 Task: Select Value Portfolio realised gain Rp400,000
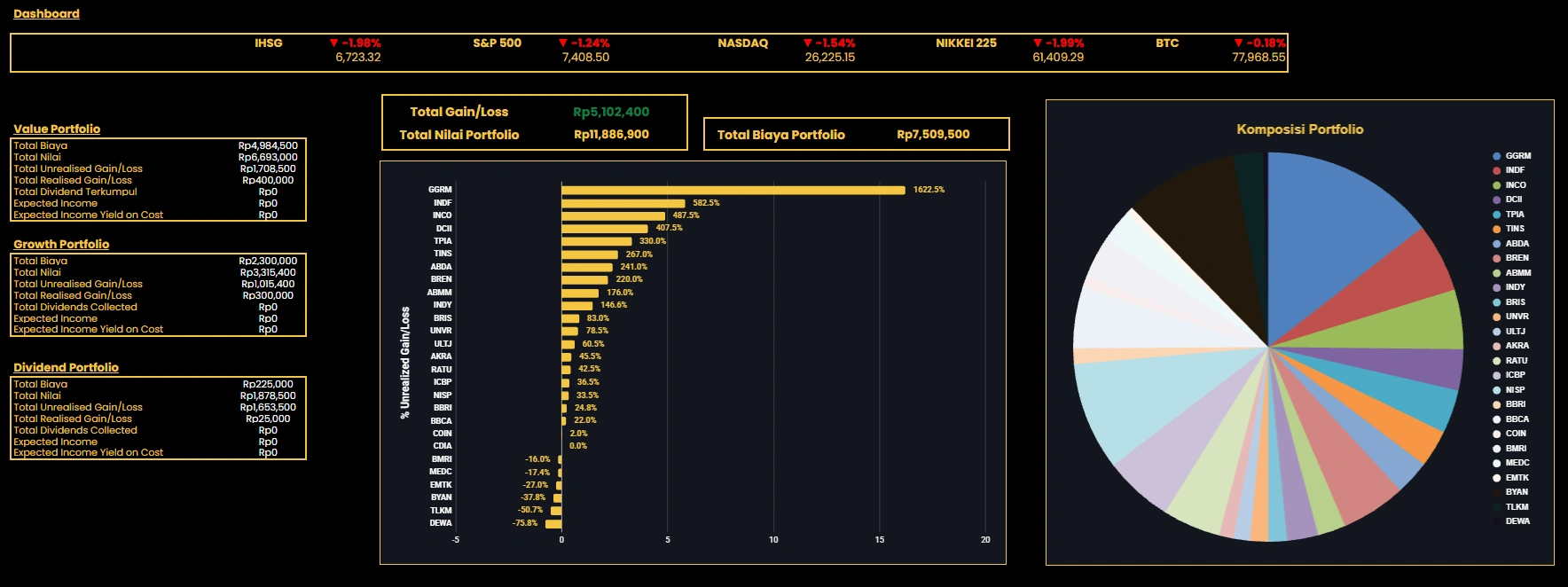tap(268, 180)
